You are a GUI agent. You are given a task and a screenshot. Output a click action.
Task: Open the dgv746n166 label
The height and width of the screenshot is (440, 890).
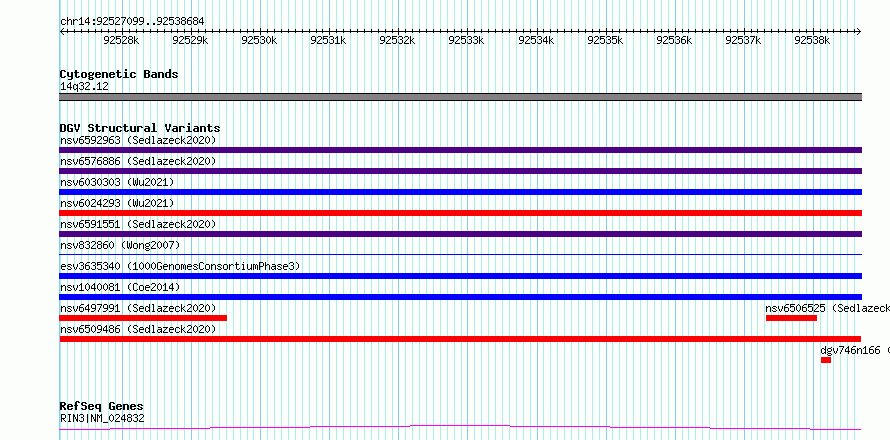click(855, 350)
